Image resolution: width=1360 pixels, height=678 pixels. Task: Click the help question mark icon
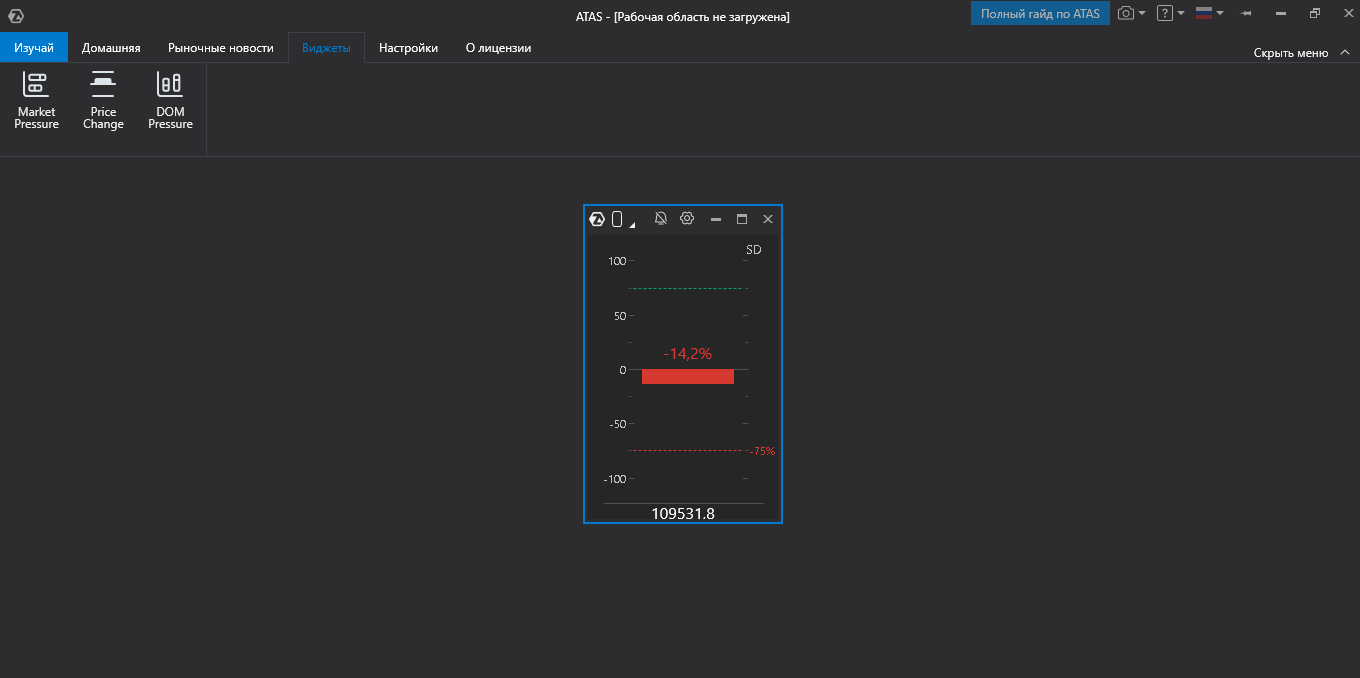1164,13
